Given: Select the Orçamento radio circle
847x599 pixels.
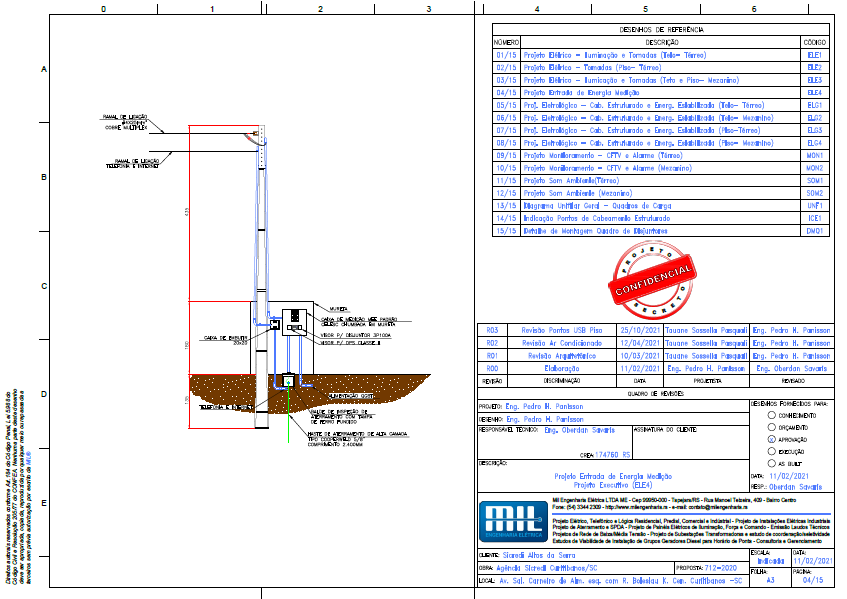Looking at the screenshot, I should tap(771, 427).
